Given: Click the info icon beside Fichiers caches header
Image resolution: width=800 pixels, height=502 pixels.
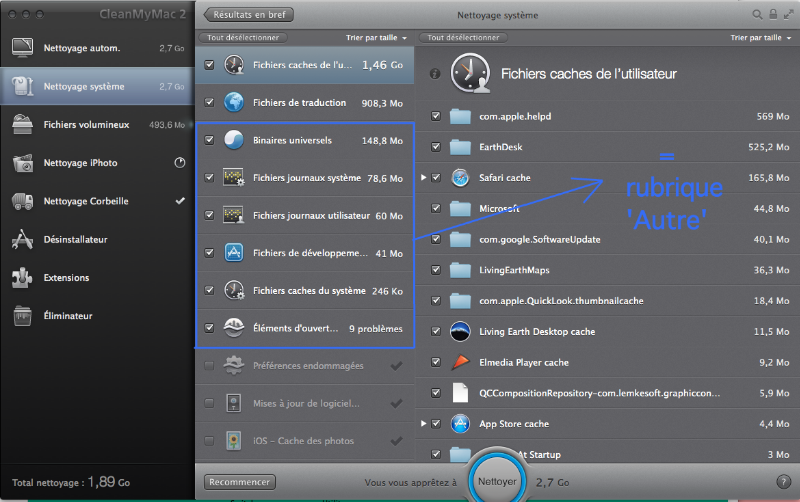Looking at the screenshot, I should click(x=435, y=74).
